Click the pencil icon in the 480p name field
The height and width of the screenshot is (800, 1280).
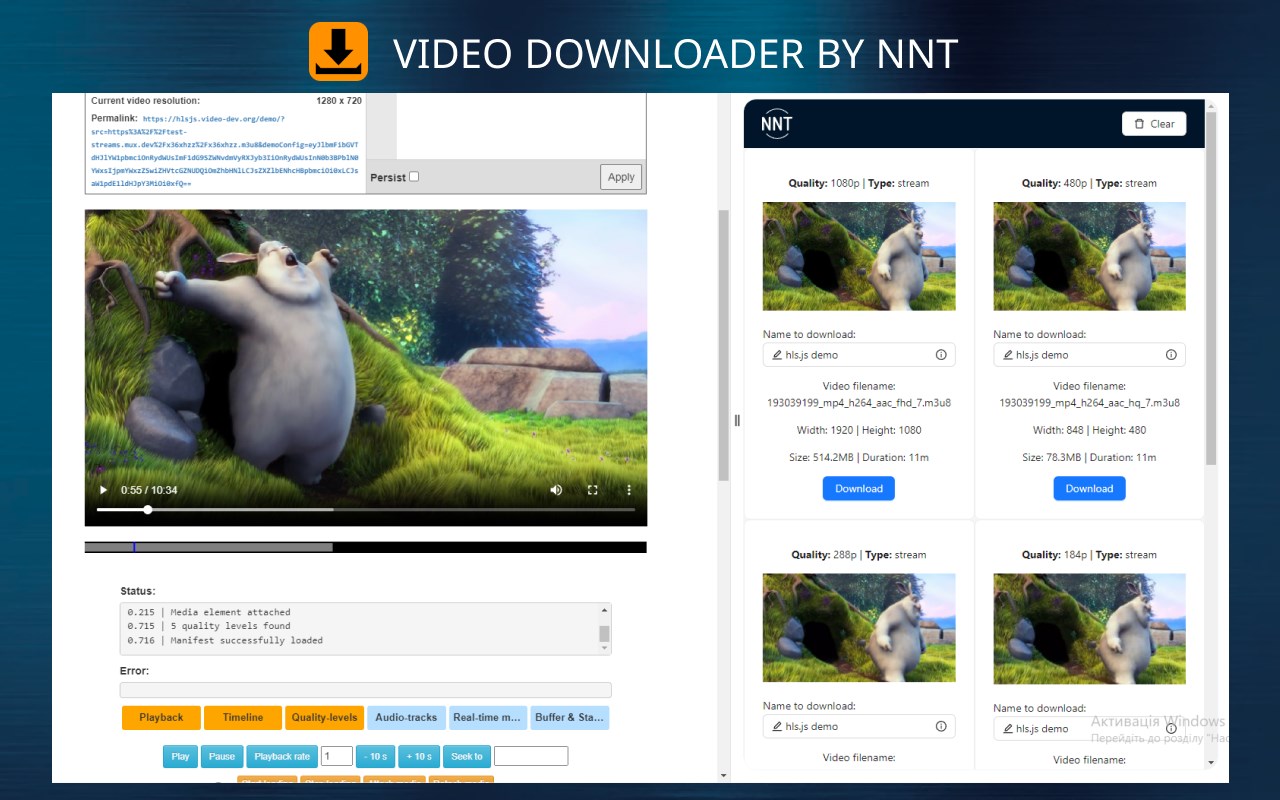point(1008,355)
